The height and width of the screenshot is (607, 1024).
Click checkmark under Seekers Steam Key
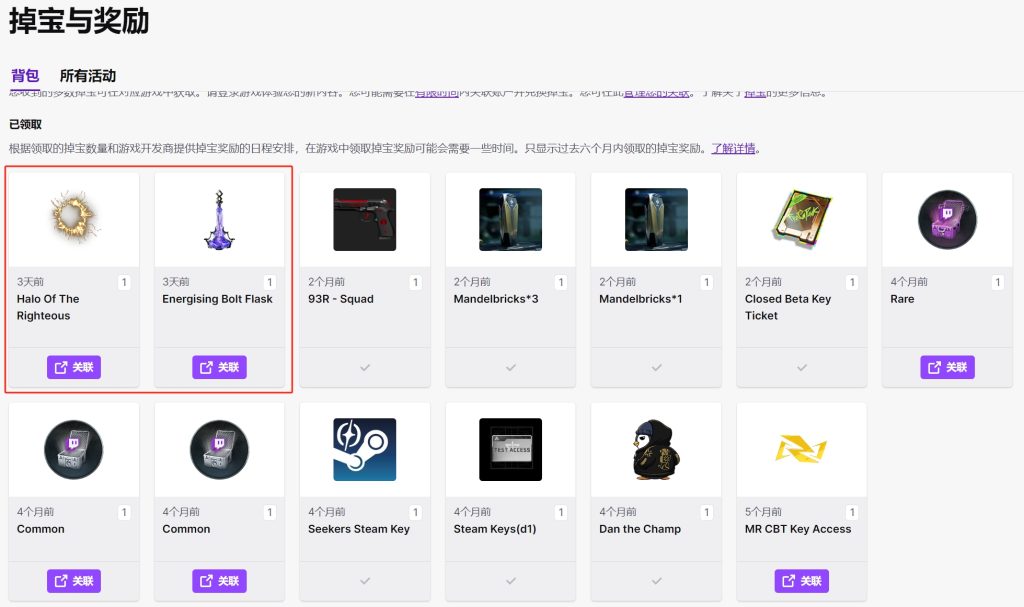coord(365,581)
